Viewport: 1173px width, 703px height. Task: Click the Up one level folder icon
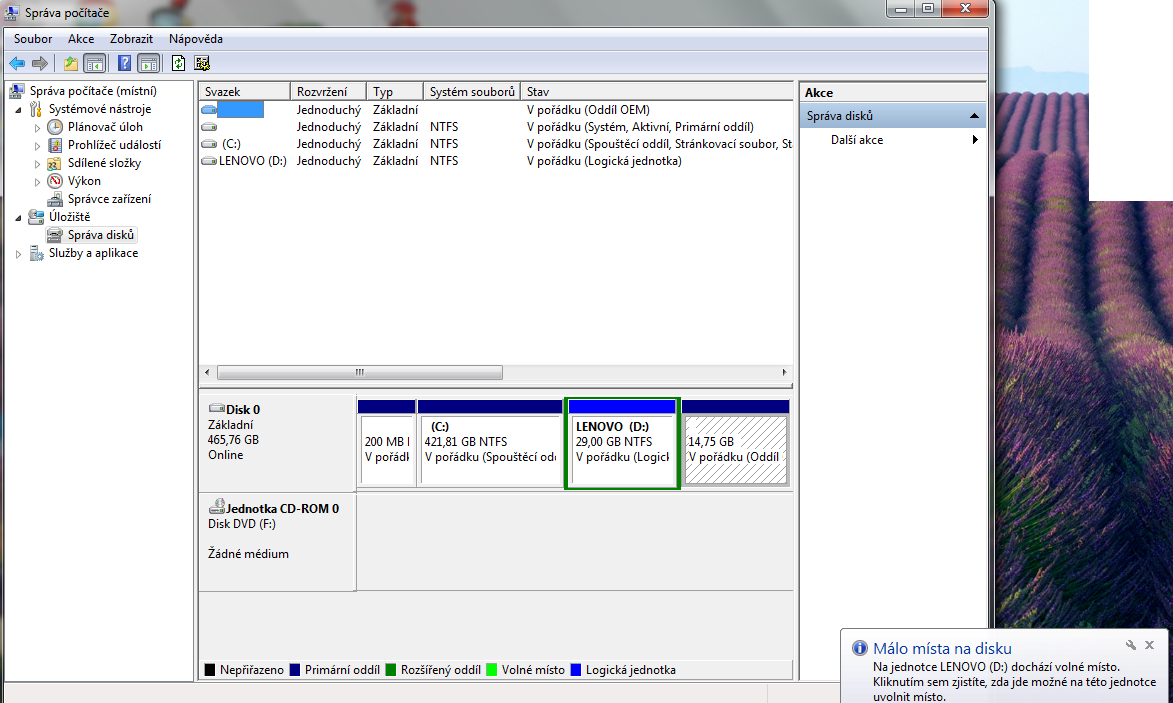pos(70,64)
